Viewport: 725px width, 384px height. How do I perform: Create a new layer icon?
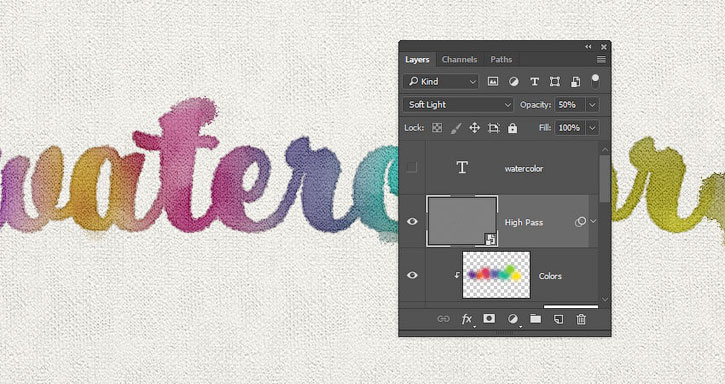point(559,319)
